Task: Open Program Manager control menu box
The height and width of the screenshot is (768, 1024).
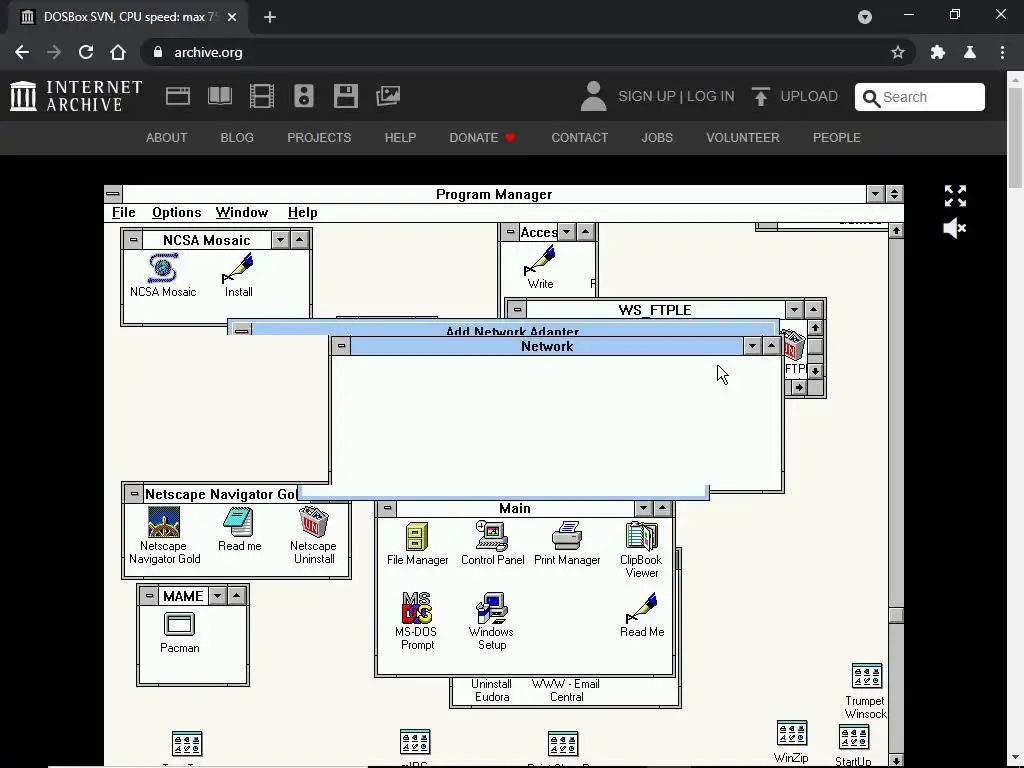Action: pos(113,194)
